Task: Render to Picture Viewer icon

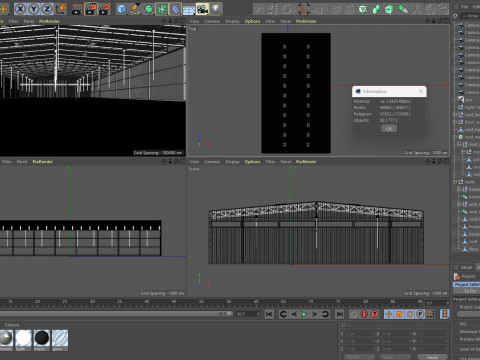Action: pos(91,9)
